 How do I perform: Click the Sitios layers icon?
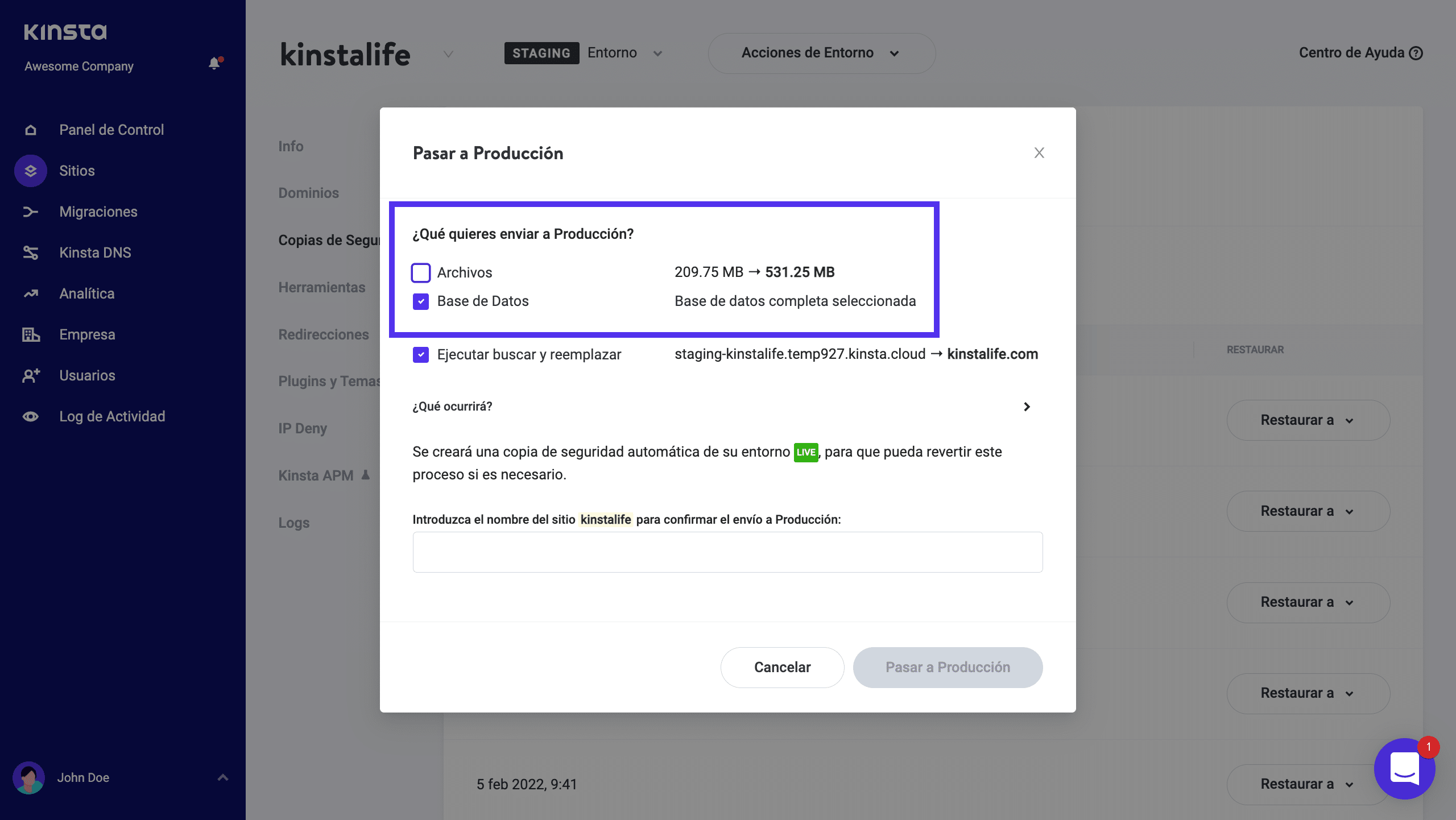31,171
